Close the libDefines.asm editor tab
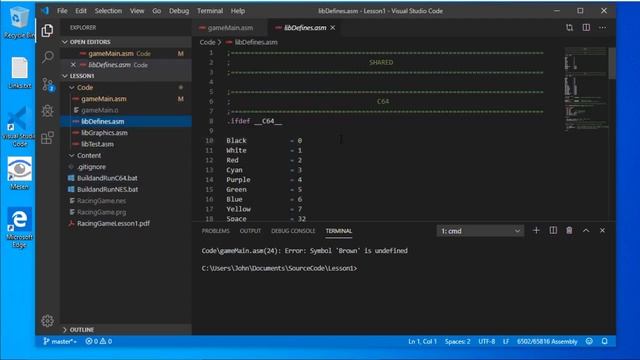Screen dimensions: 640x360 pos(333,28)
